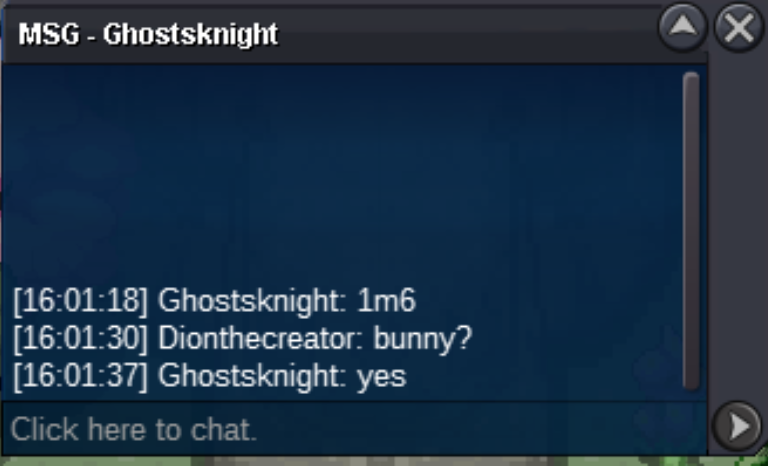Focus the 'Click here to chat.' input field
Image resolution: width=768 pixels, height=466 pixels.
[354, 429]
